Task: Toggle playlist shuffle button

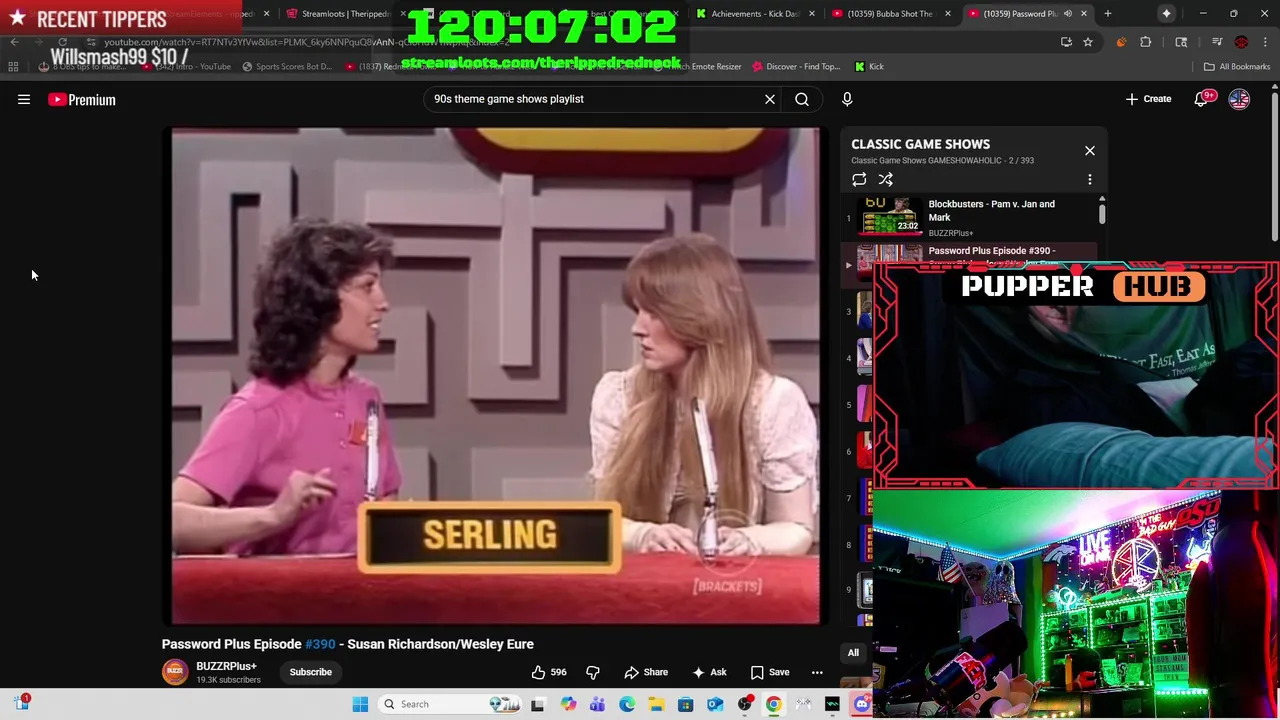Action: coord(886,180)
